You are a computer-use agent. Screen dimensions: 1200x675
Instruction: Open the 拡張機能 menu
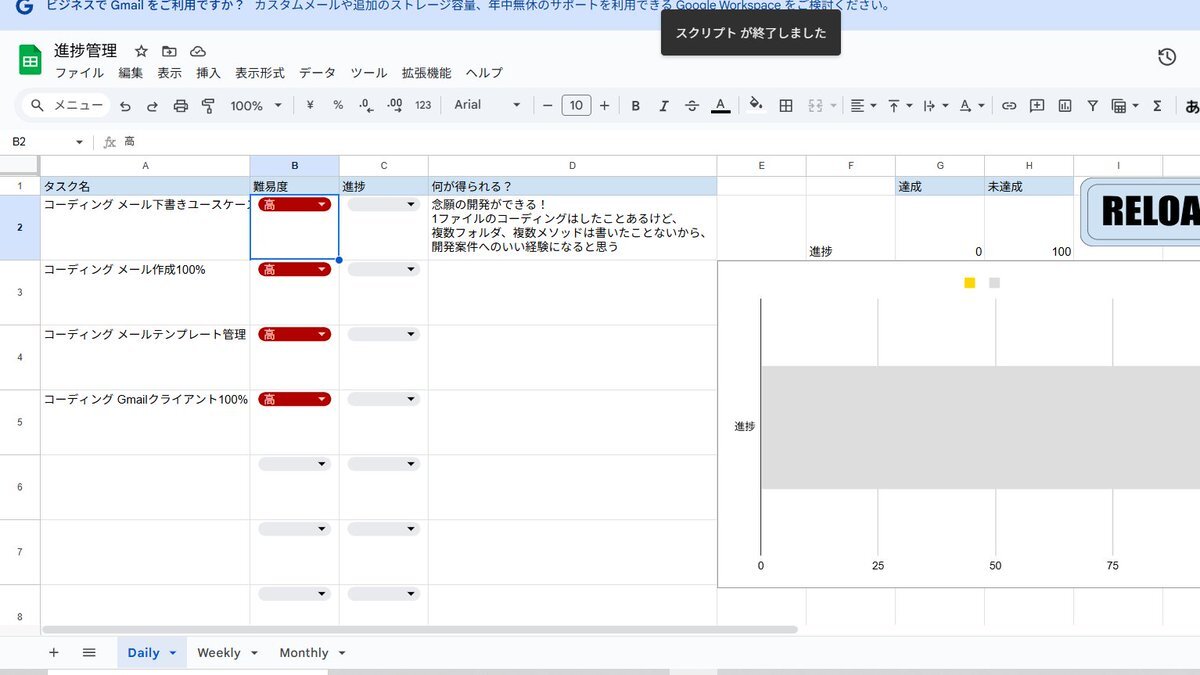click(x=426, y=73)
